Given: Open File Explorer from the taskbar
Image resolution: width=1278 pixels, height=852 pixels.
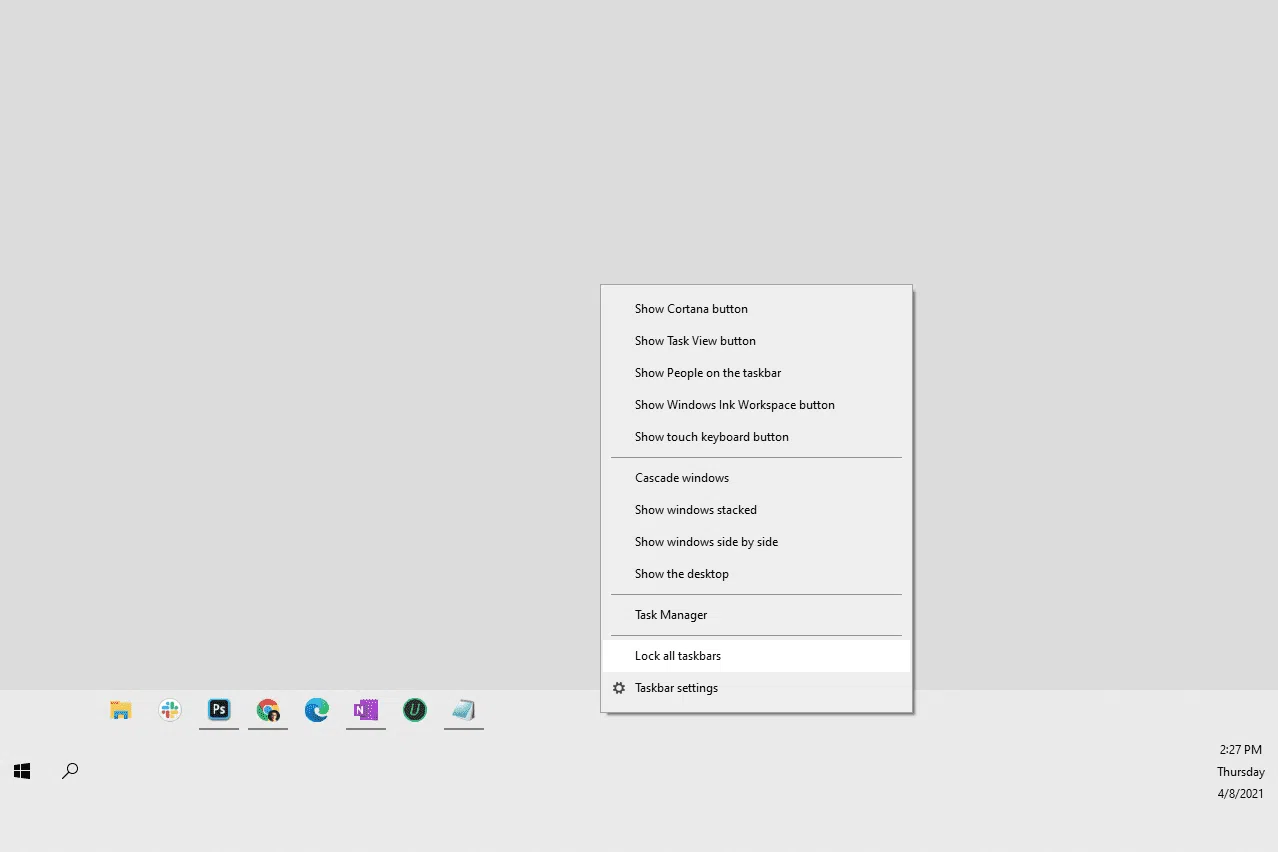Looking at the screenshot, I should 121,711.
